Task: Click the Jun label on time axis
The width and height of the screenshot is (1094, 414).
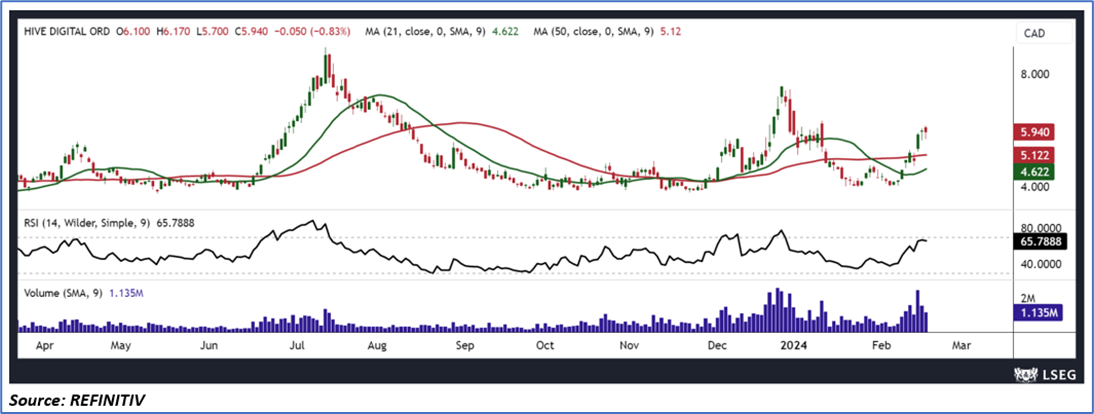Action: [210, 345]
